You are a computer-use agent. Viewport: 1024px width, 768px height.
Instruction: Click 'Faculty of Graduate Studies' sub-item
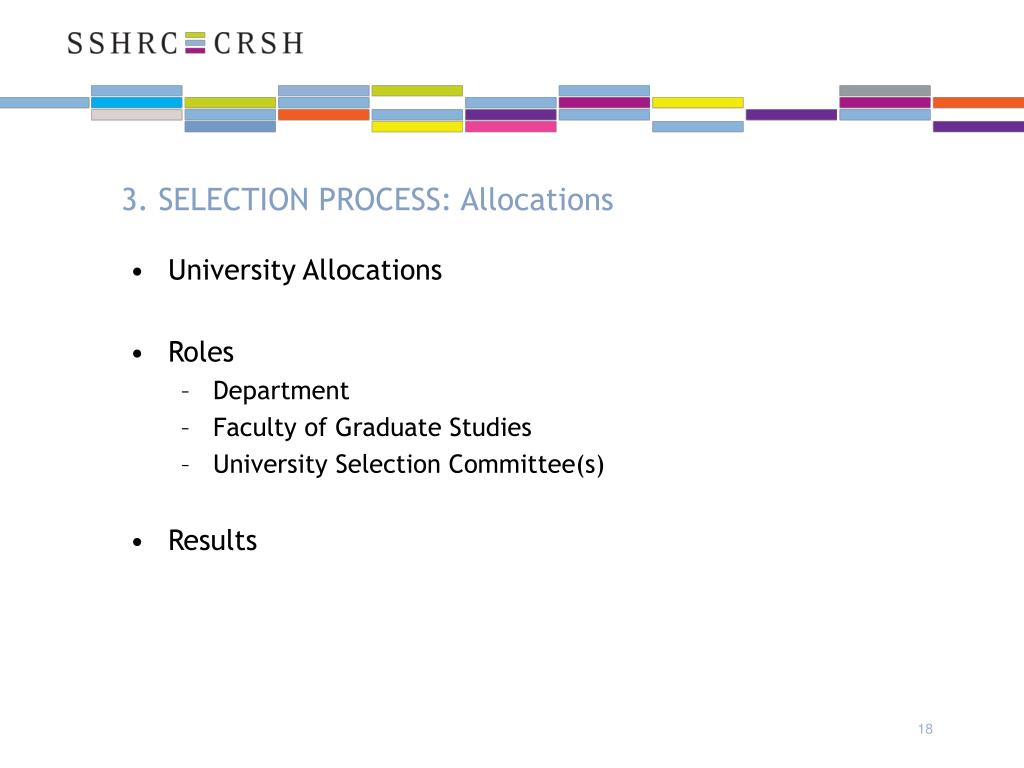click(x=372, y=428)
